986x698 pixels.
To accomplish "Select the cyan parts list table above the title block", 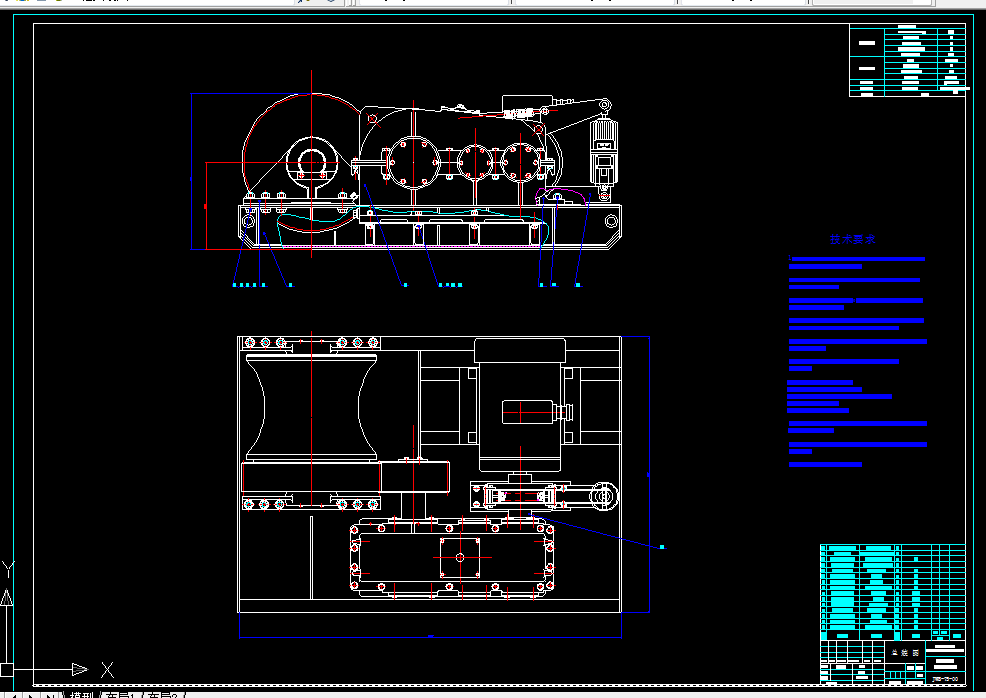I will [x=893, y=592].
